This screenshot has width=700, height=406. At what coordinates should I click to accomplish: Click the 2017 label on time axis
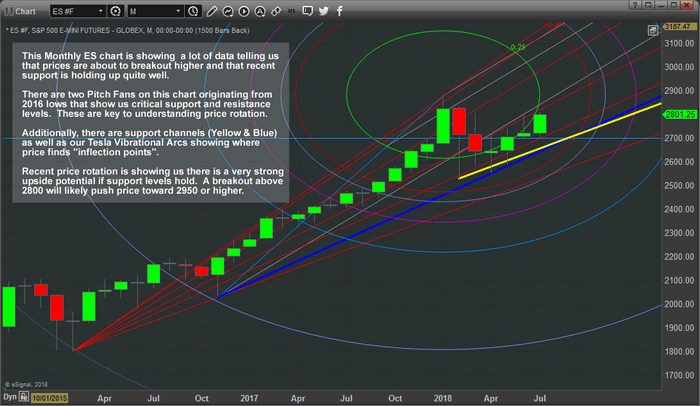[x=249, y=398]
